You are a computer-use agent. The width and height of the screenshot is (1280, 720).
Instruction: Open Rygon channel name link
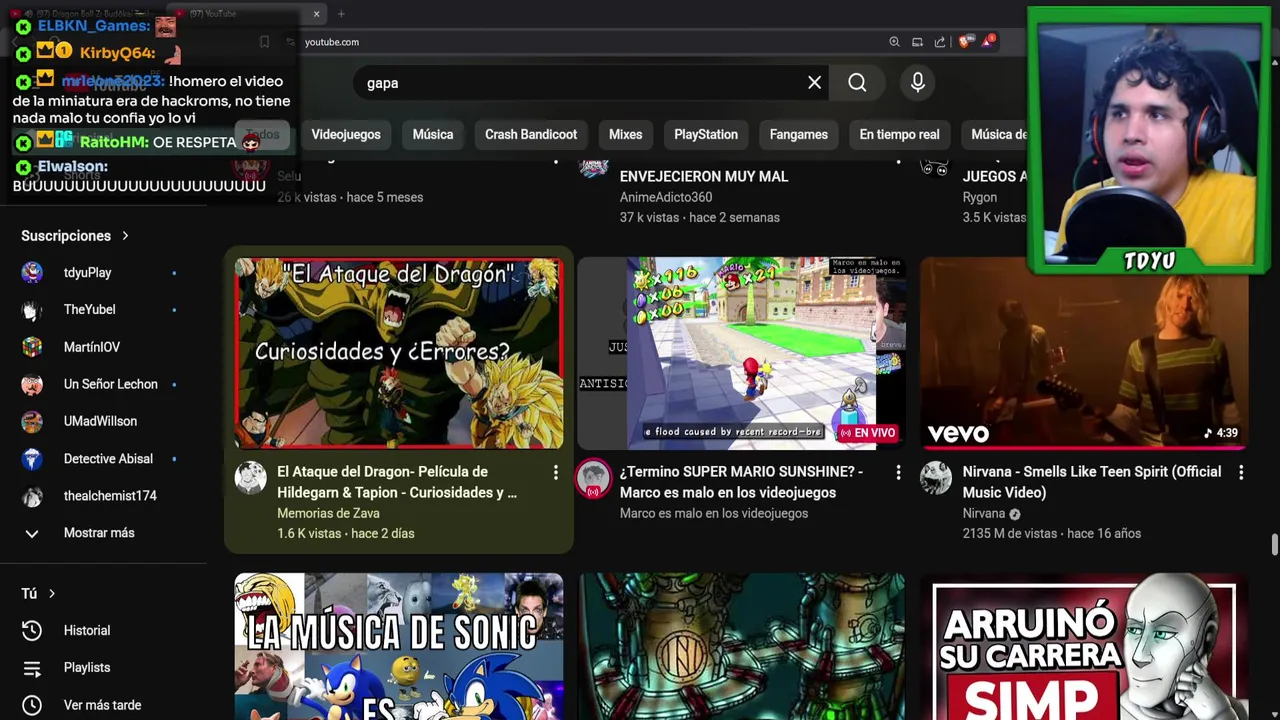tap(980, 197)
